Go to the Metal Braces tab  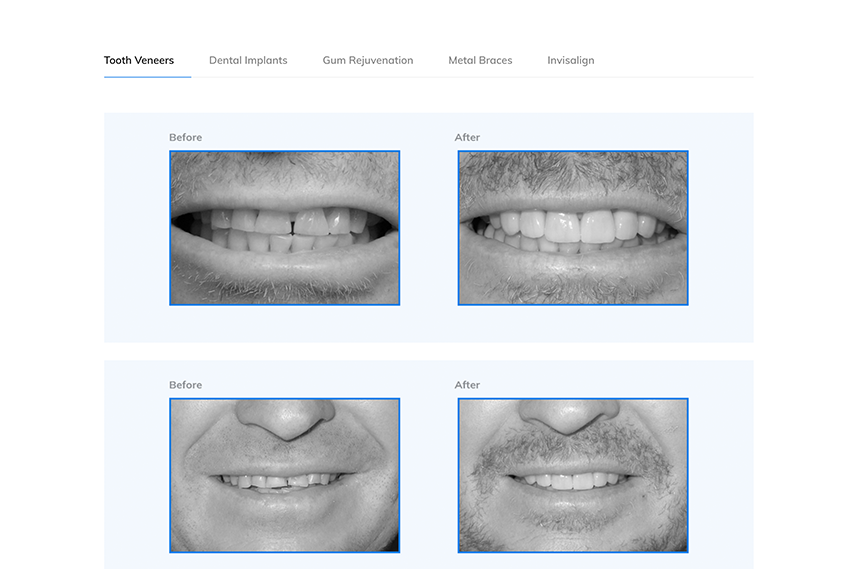click(x=480, y=60)
